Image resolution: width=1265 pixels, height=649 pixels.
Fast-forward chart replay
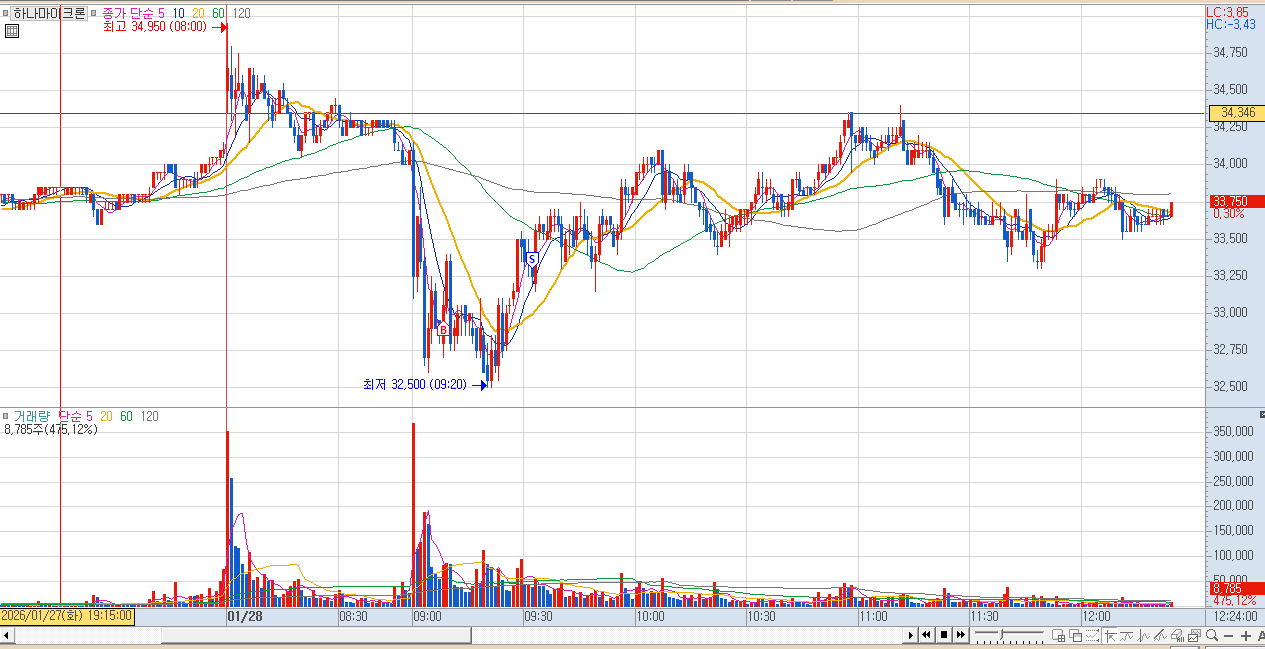[961, 635]
